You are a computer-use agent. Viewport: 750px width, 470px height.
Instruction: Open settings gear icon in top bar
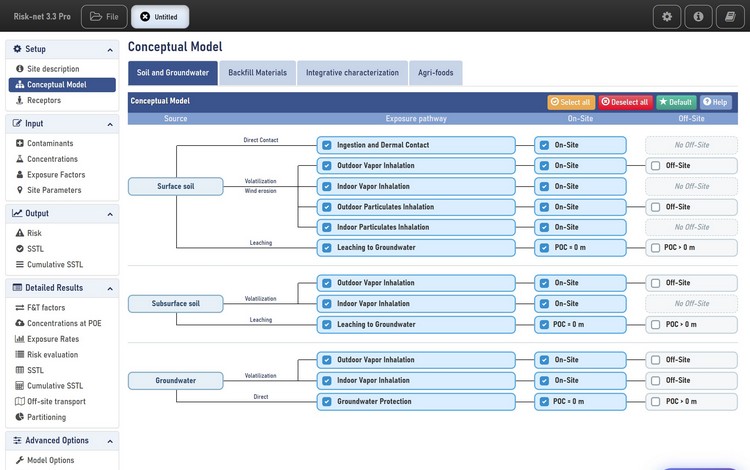tap(667, 17)
